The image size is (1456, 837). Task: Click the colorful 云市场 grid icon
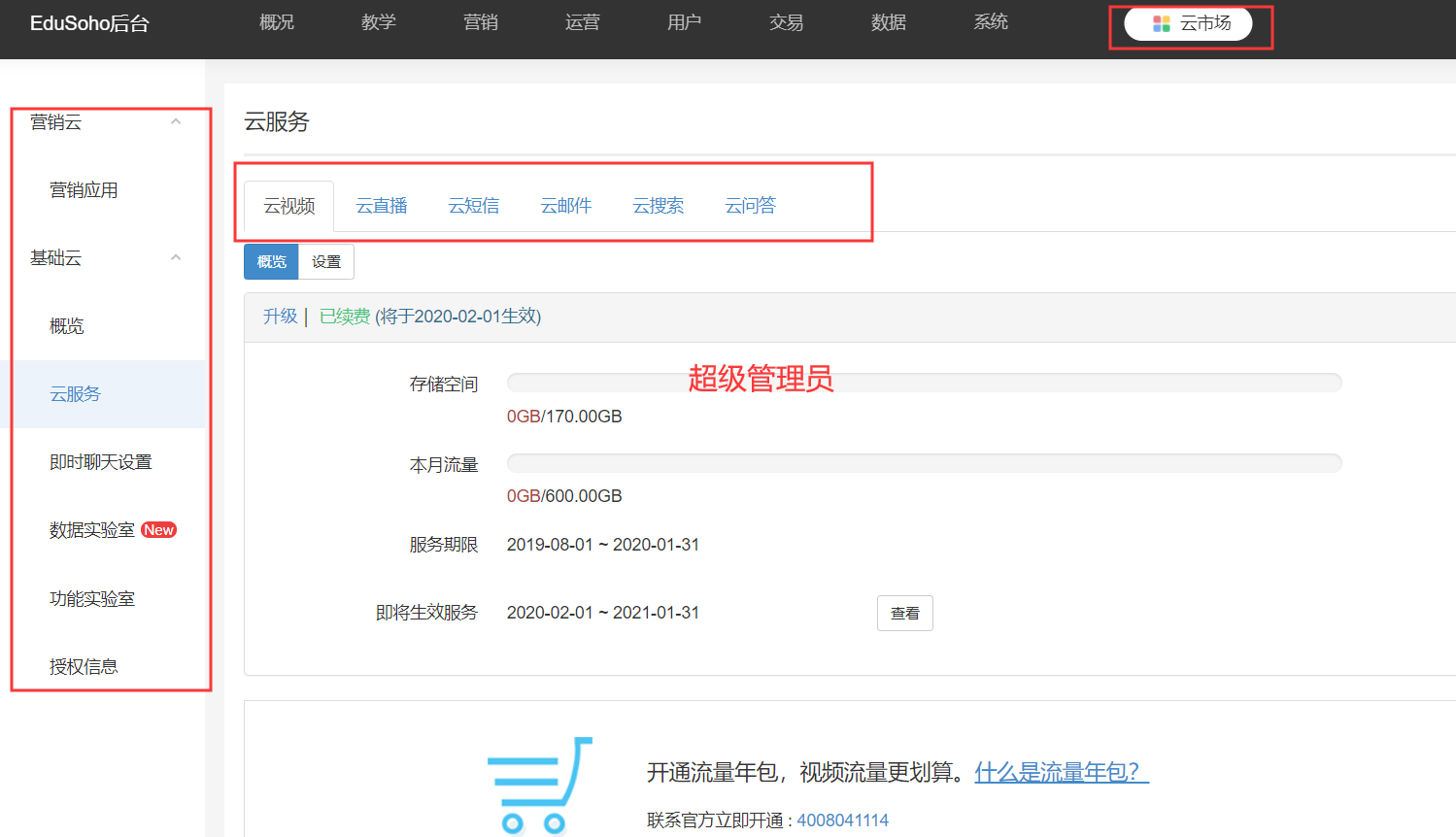click(x=1161, y=23)
